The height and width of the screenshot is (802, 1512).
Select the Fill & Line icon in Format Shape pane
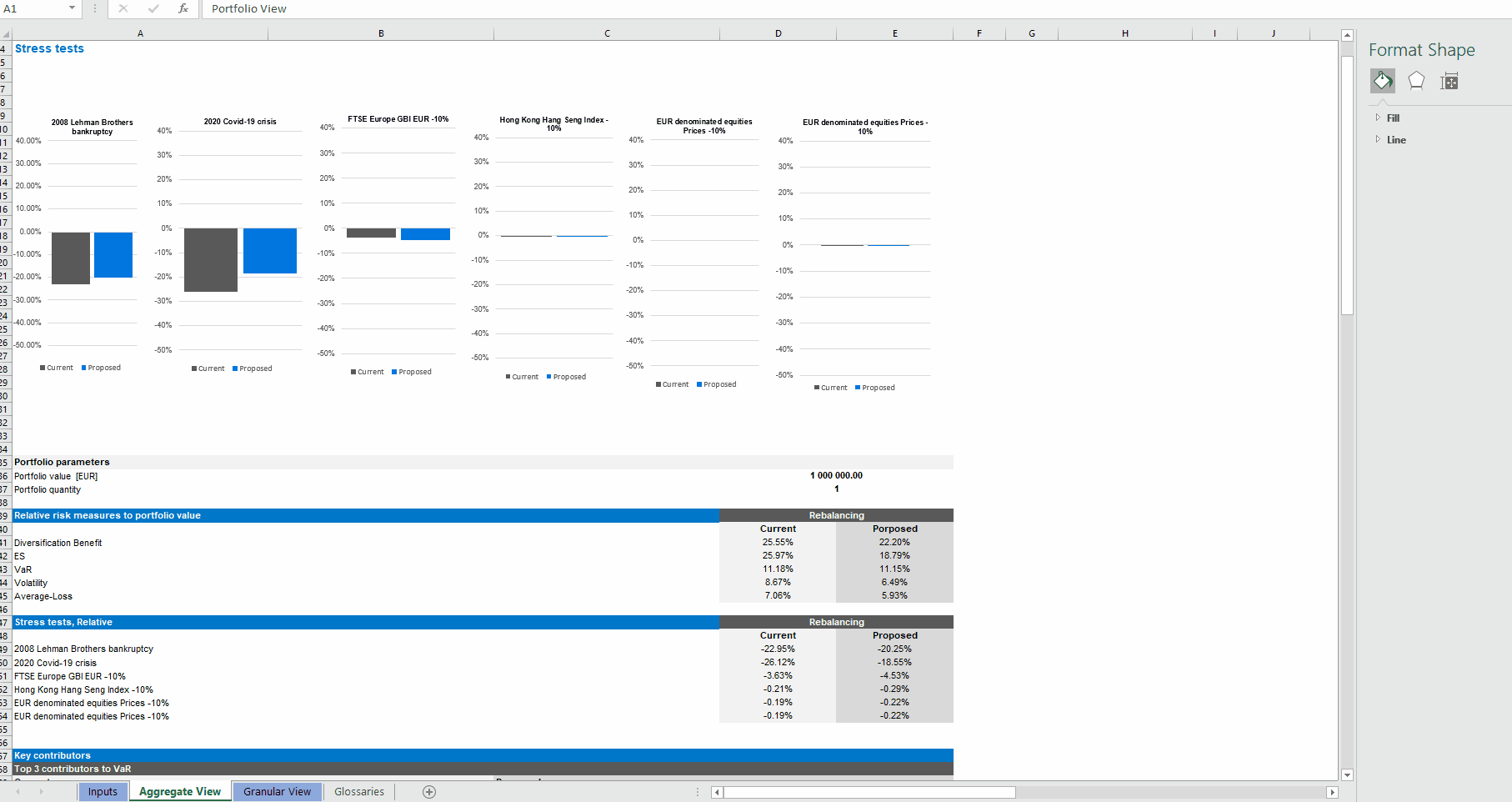[x=1383, y=81]
